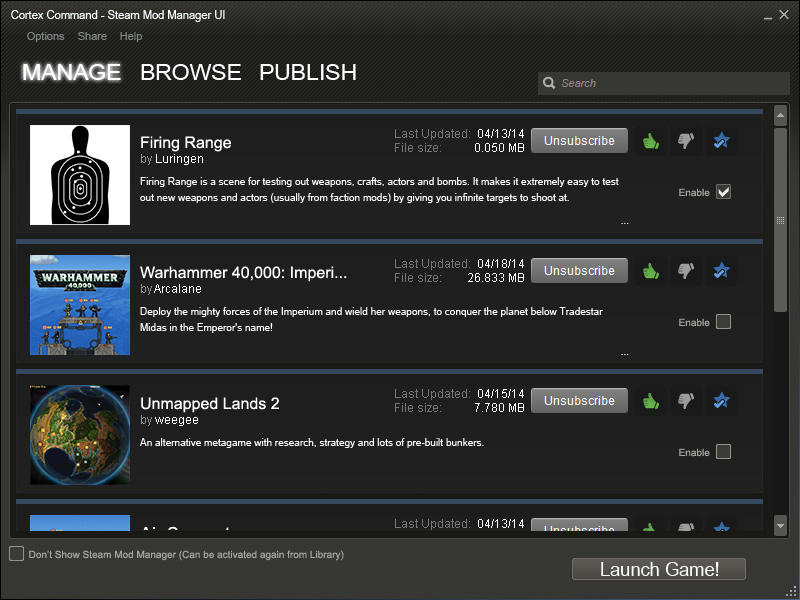The image size is (800, 600).
Task: Open the Unmapped Lands 2 globe thumbnail
Action: tap(80, 435)
